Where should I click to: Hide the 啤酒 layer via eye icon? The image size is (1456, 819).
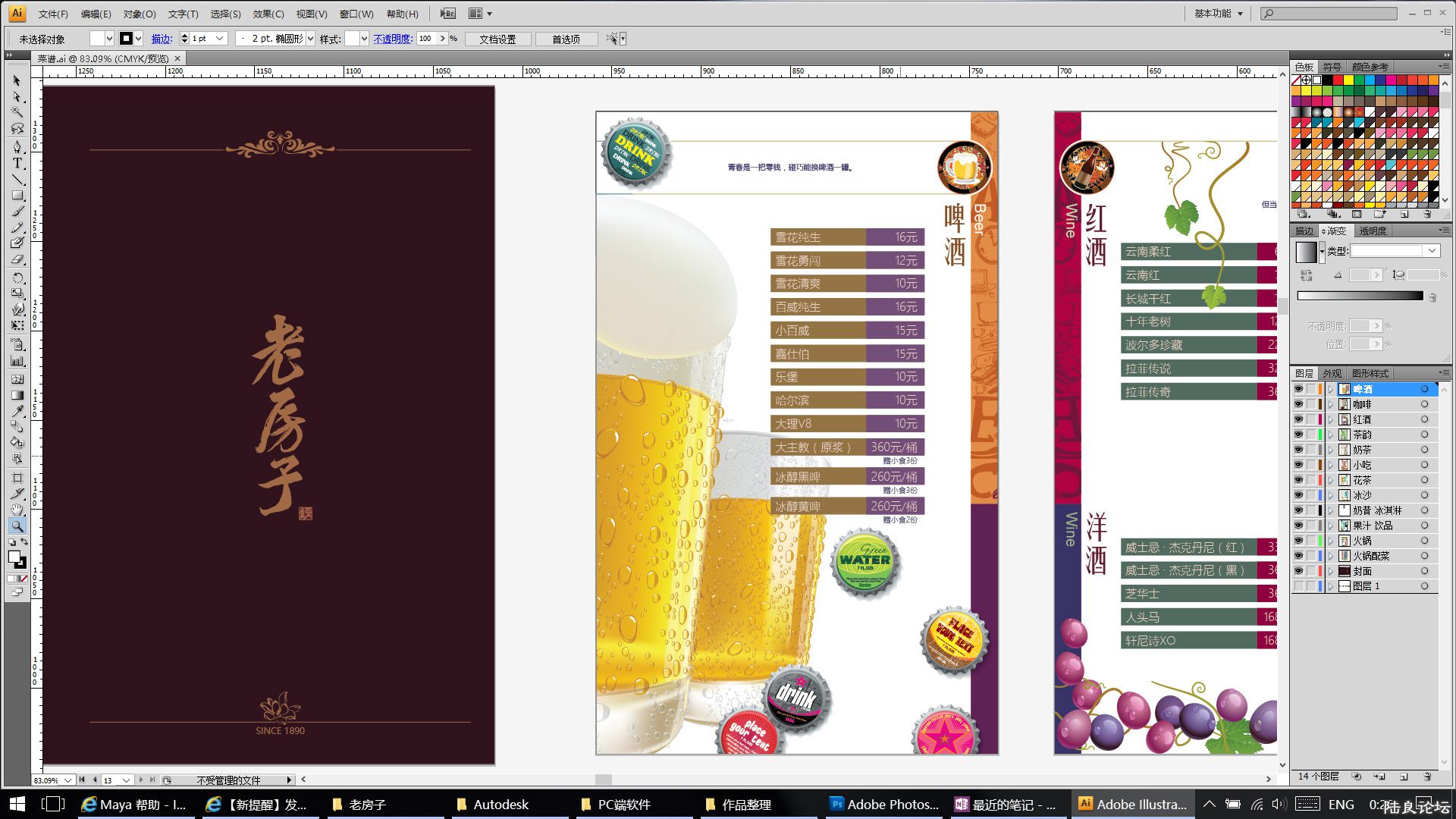(x=1298, y=389)
